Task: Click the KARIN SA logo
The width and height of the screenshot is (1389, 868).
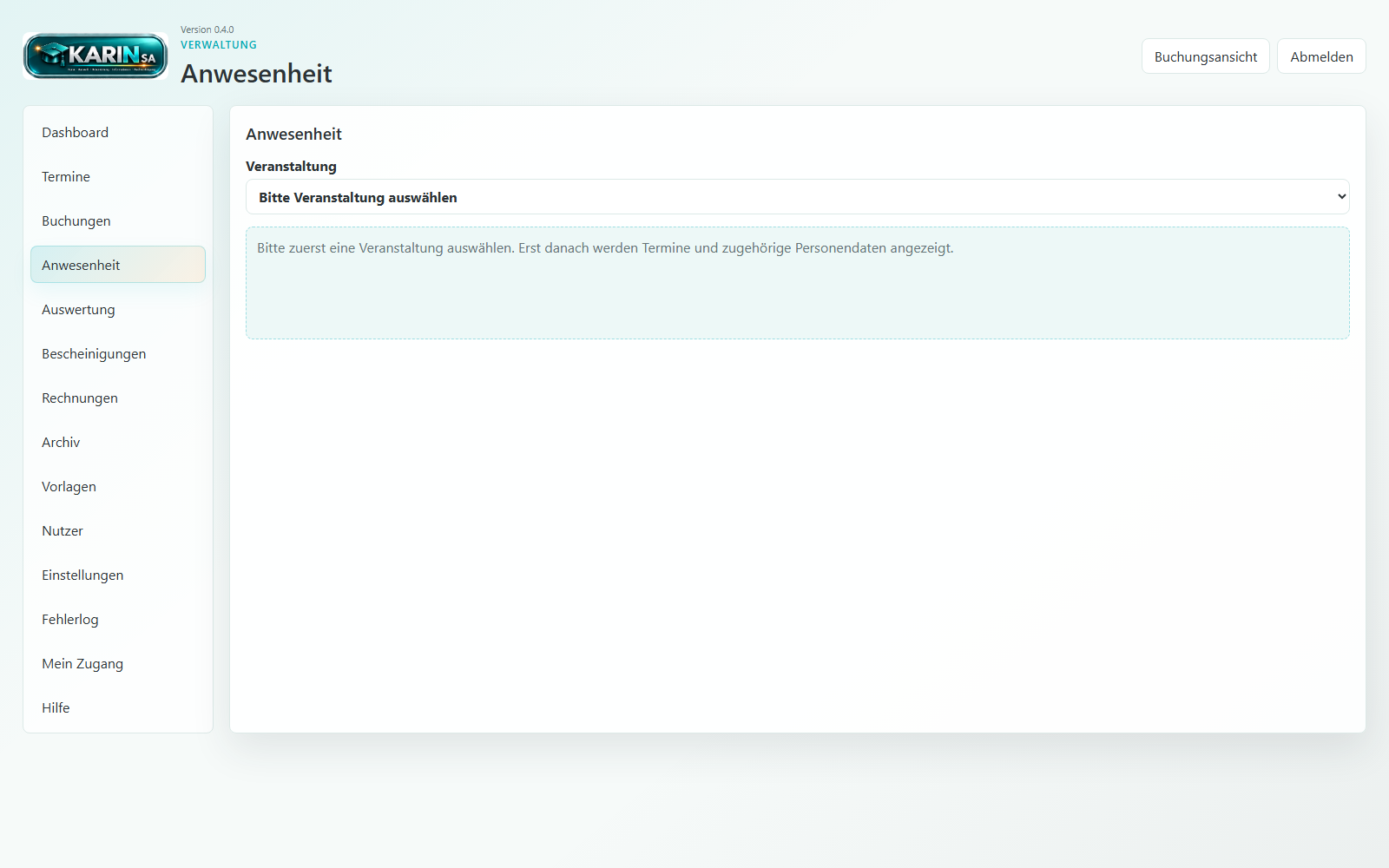Action: coord(95,56)
